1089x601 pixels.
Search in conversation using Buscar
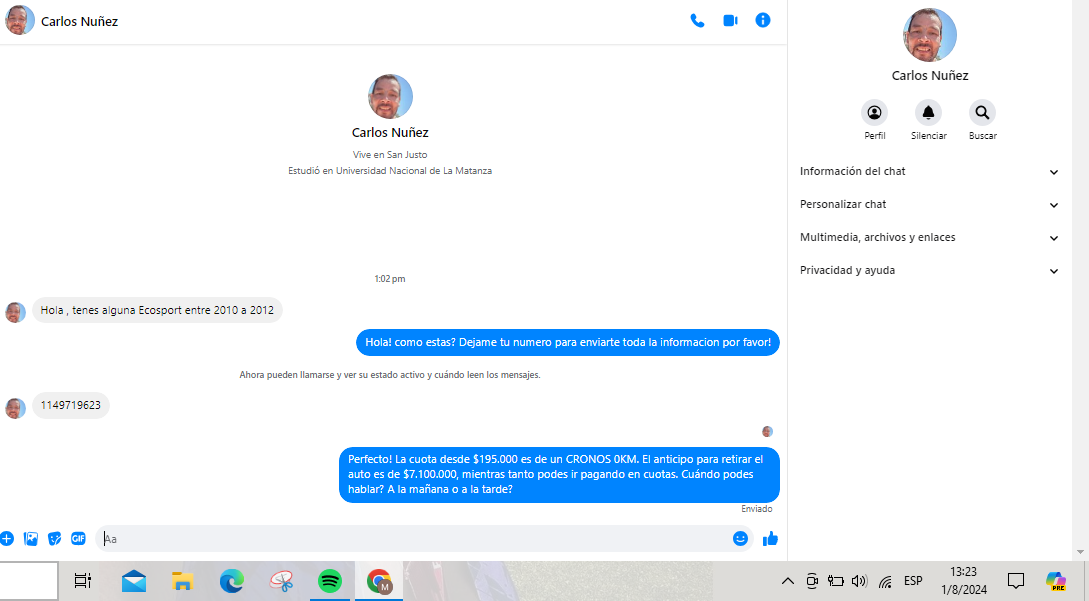click(982, 113)
